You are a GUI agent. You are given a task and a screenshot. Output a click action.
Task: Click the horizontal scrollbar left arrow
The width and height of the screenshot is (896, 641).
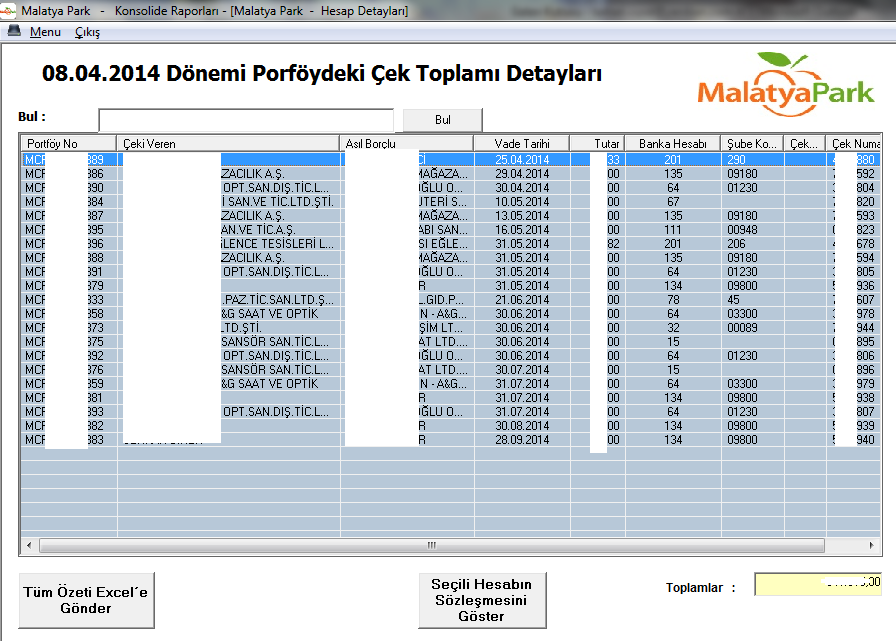point(29,546)
